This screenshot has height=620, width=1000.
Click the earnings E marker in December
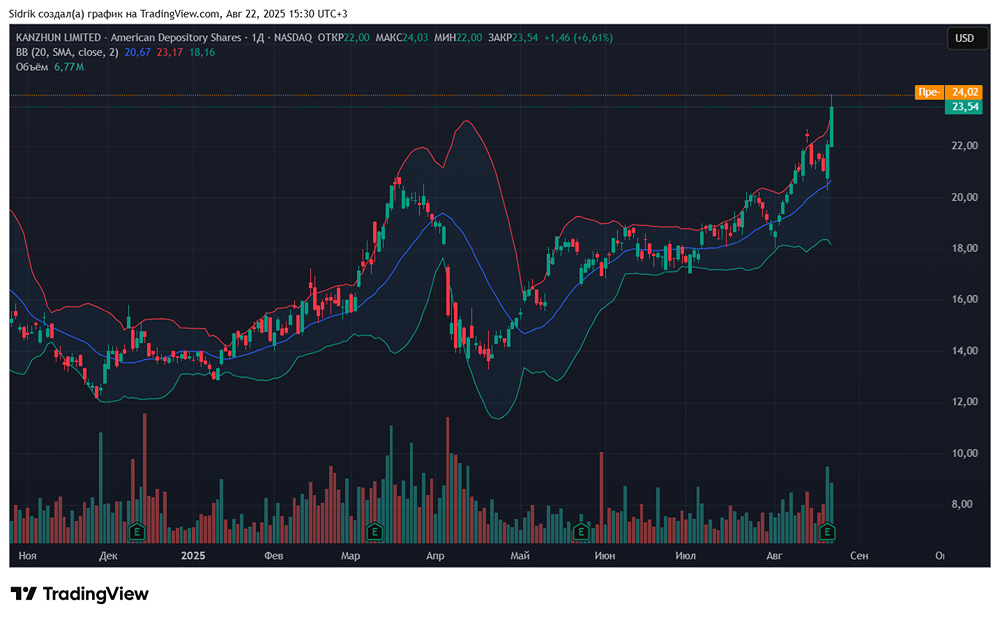(137, 531)
